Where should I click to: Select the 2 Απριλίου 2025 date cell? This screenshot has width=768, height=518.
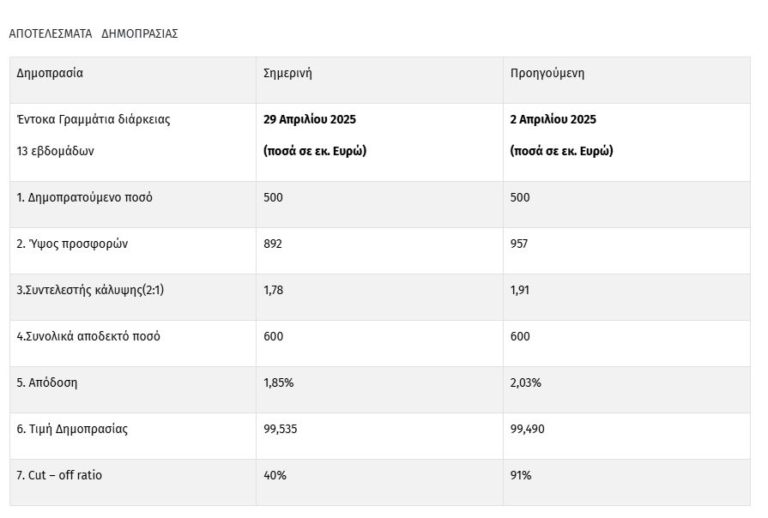[553, 119]
